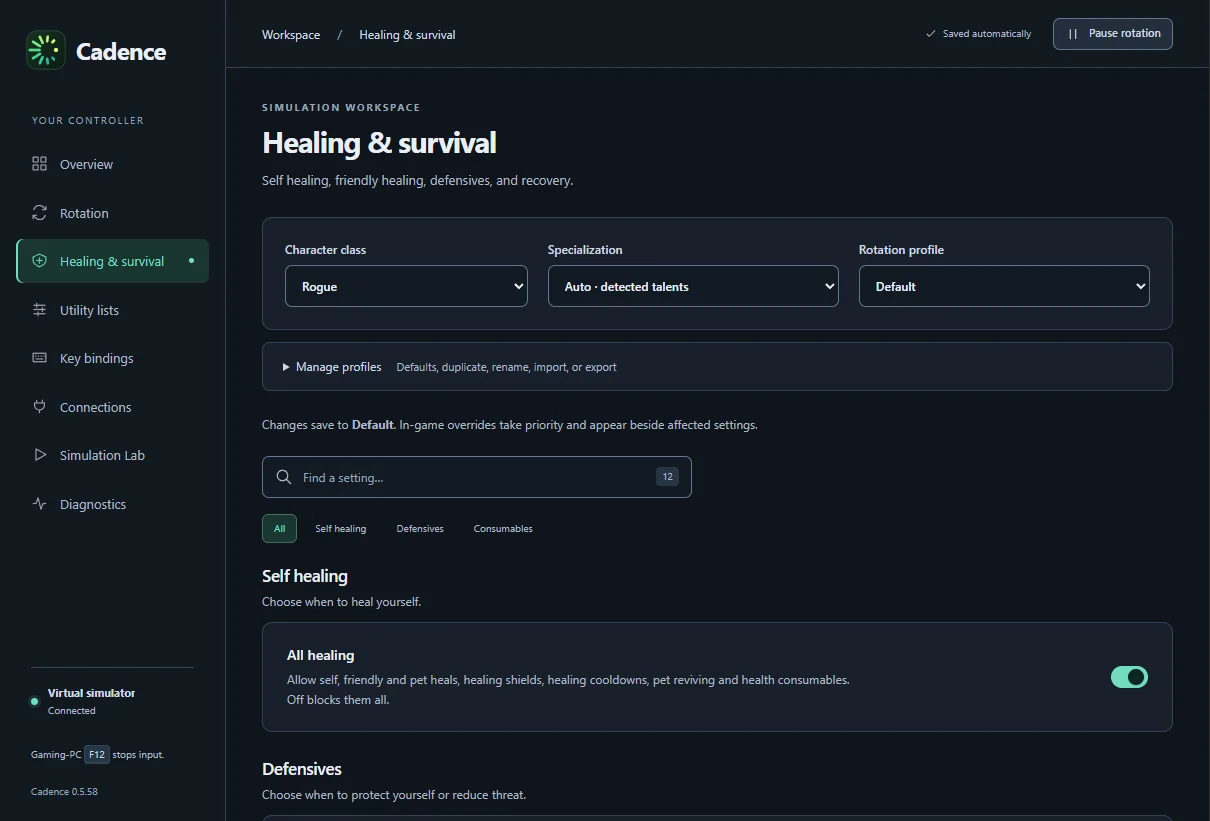This screenshot has height=821, width=1210.
Task: Open Connections page
Action: tap(112, 407)
